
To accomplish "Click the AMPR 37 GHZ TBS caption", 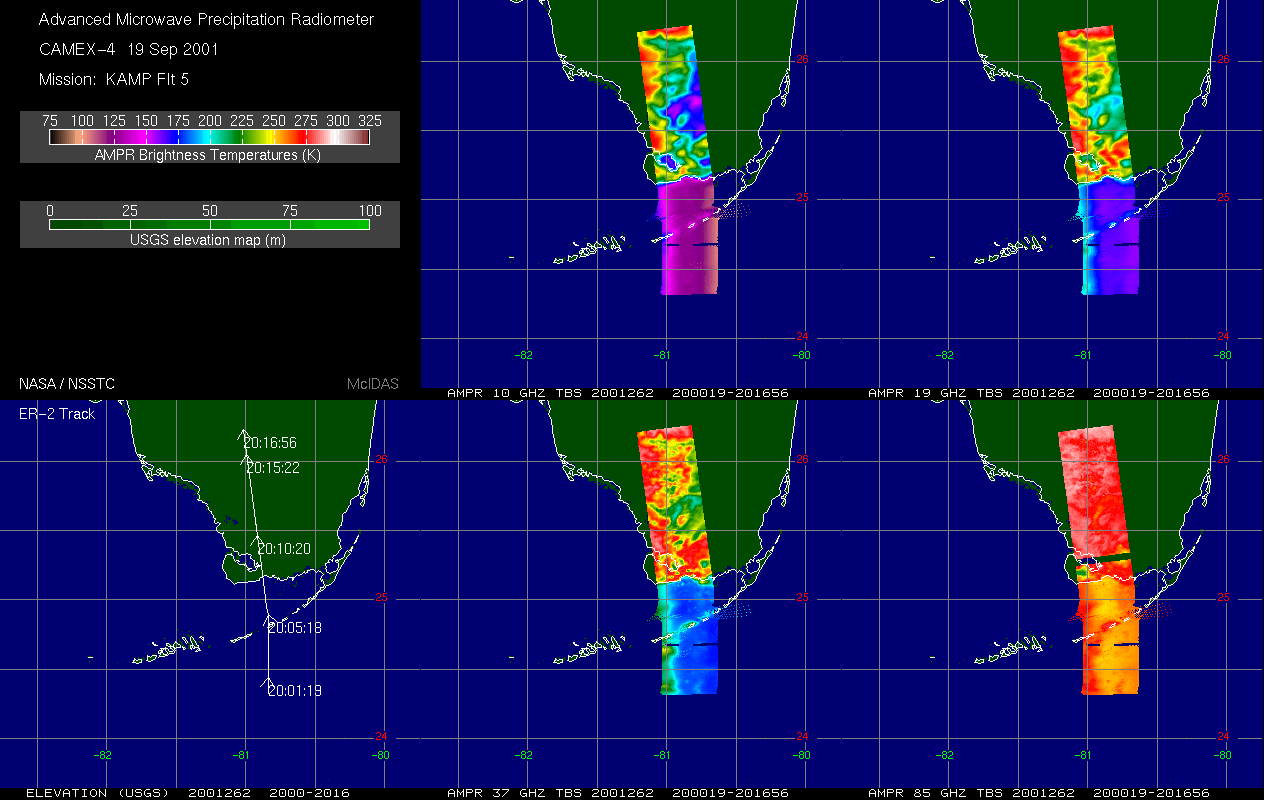I will [618, 793].
